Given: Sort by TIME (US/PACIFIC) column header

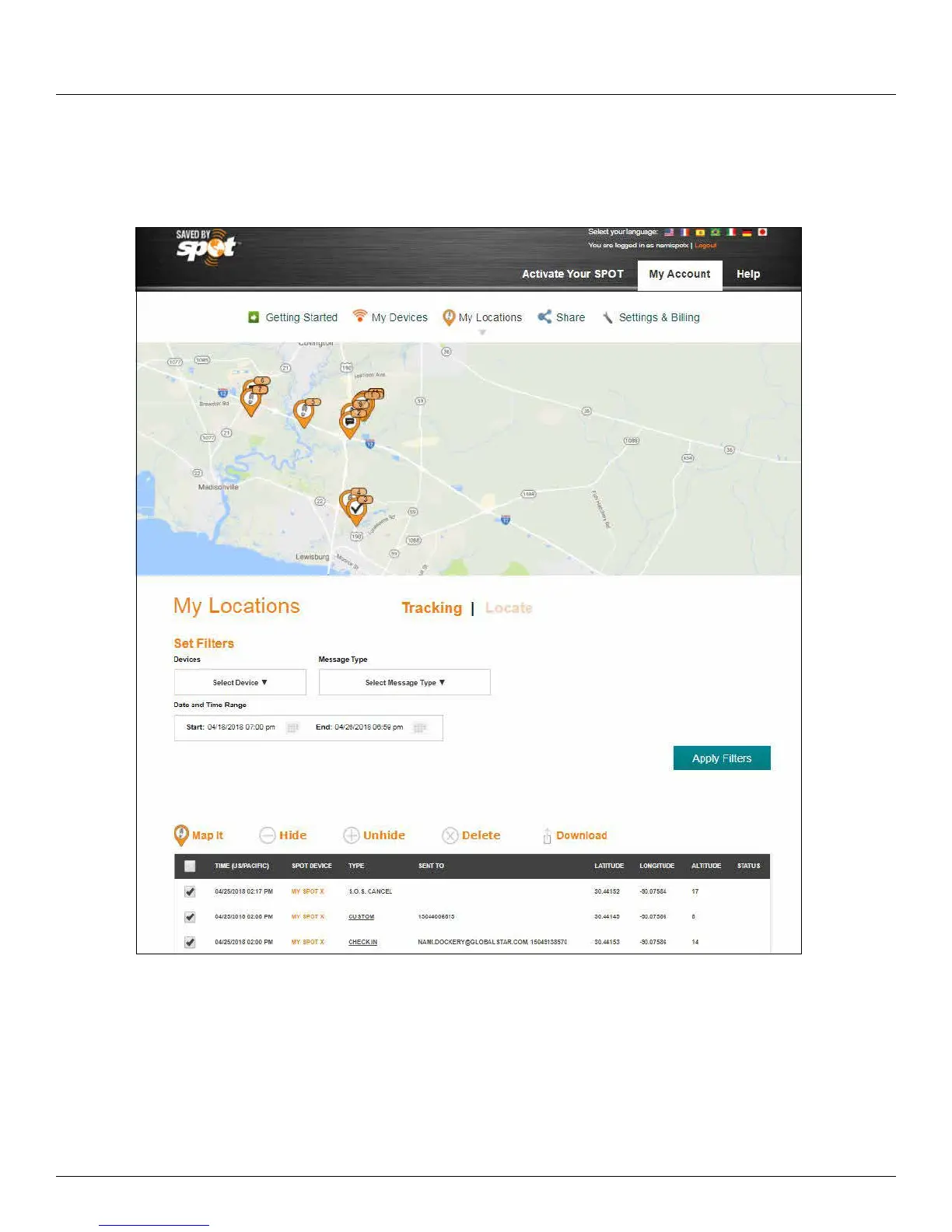Looking at the screenshot, I should (x=242, y=866).
